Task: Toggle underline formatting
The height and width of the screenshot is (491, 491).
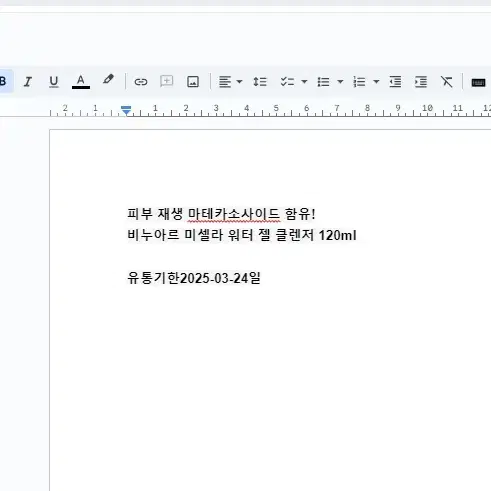Action: tap(54, 82)
